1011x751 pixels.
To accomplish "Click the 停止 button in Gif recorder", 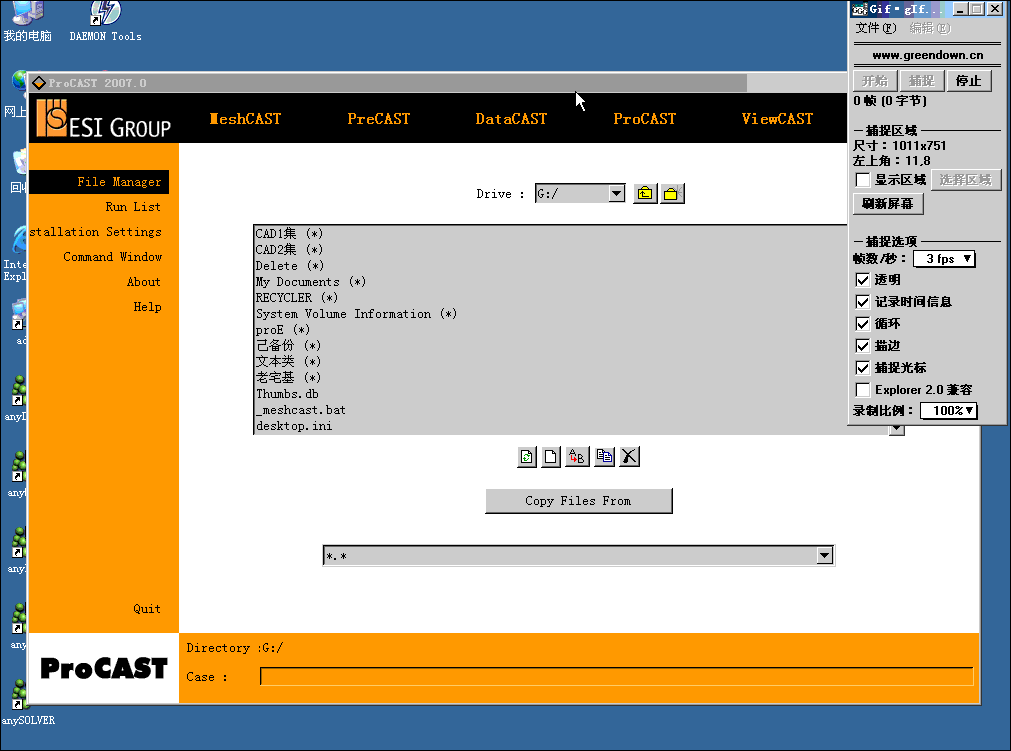I will (968, 81).
